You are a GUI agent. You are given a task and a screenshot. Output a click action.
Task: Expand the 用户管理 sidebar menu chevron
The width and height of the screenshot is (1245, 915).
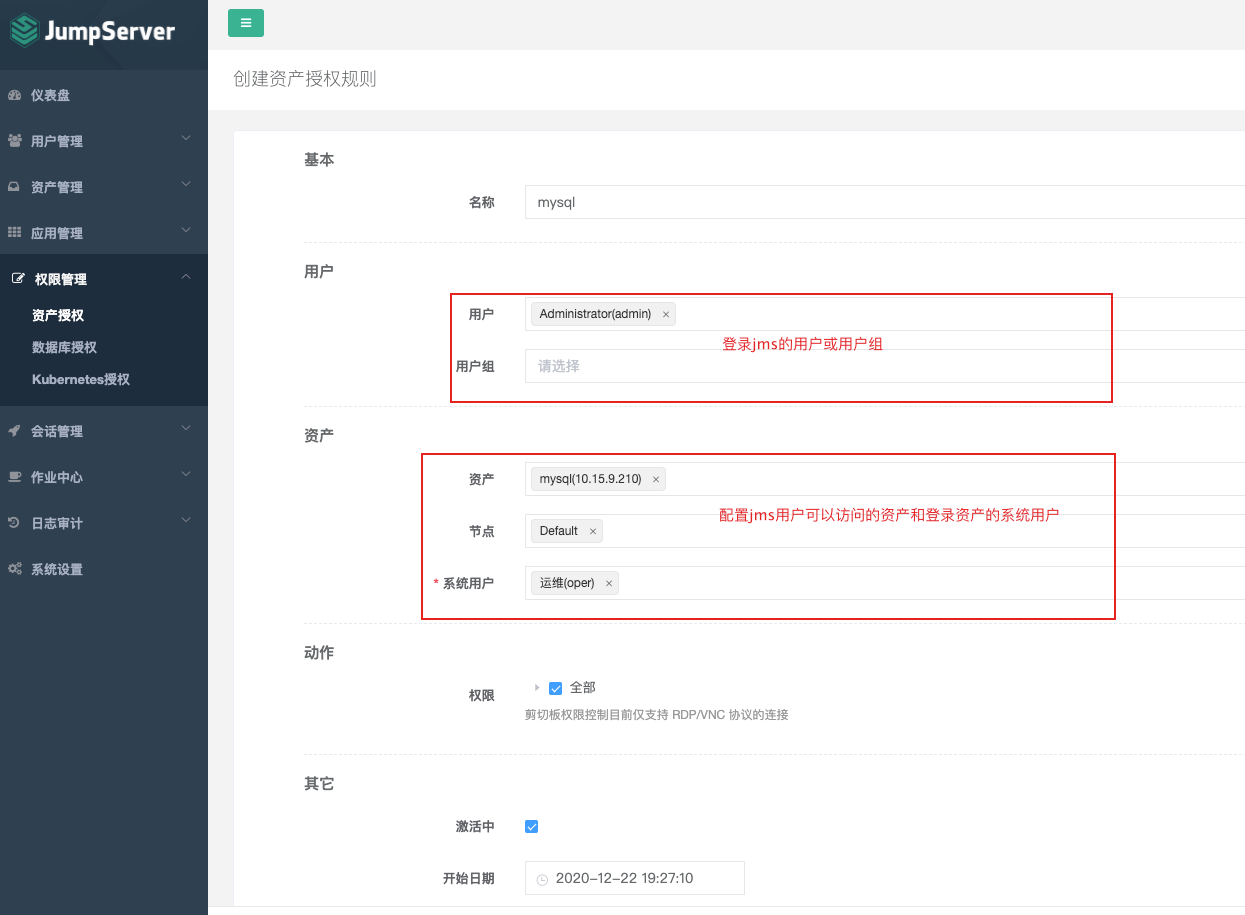point(186,140)
